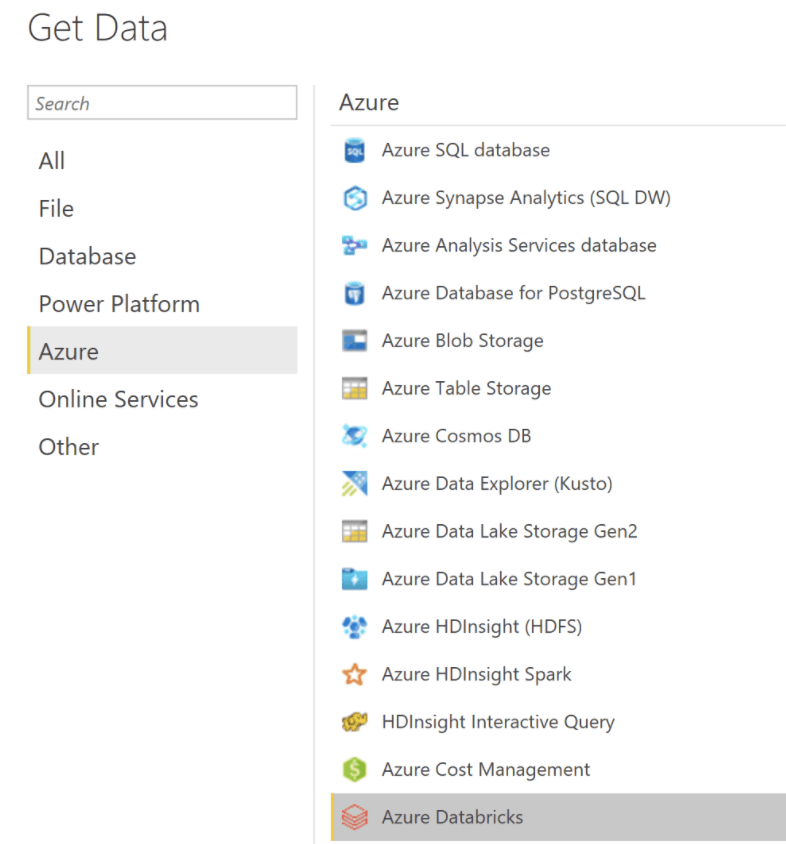Viewport: 786px width, 844px height.
Task: Click the Azure Analysis Services database icon
Action: (355, 246)
